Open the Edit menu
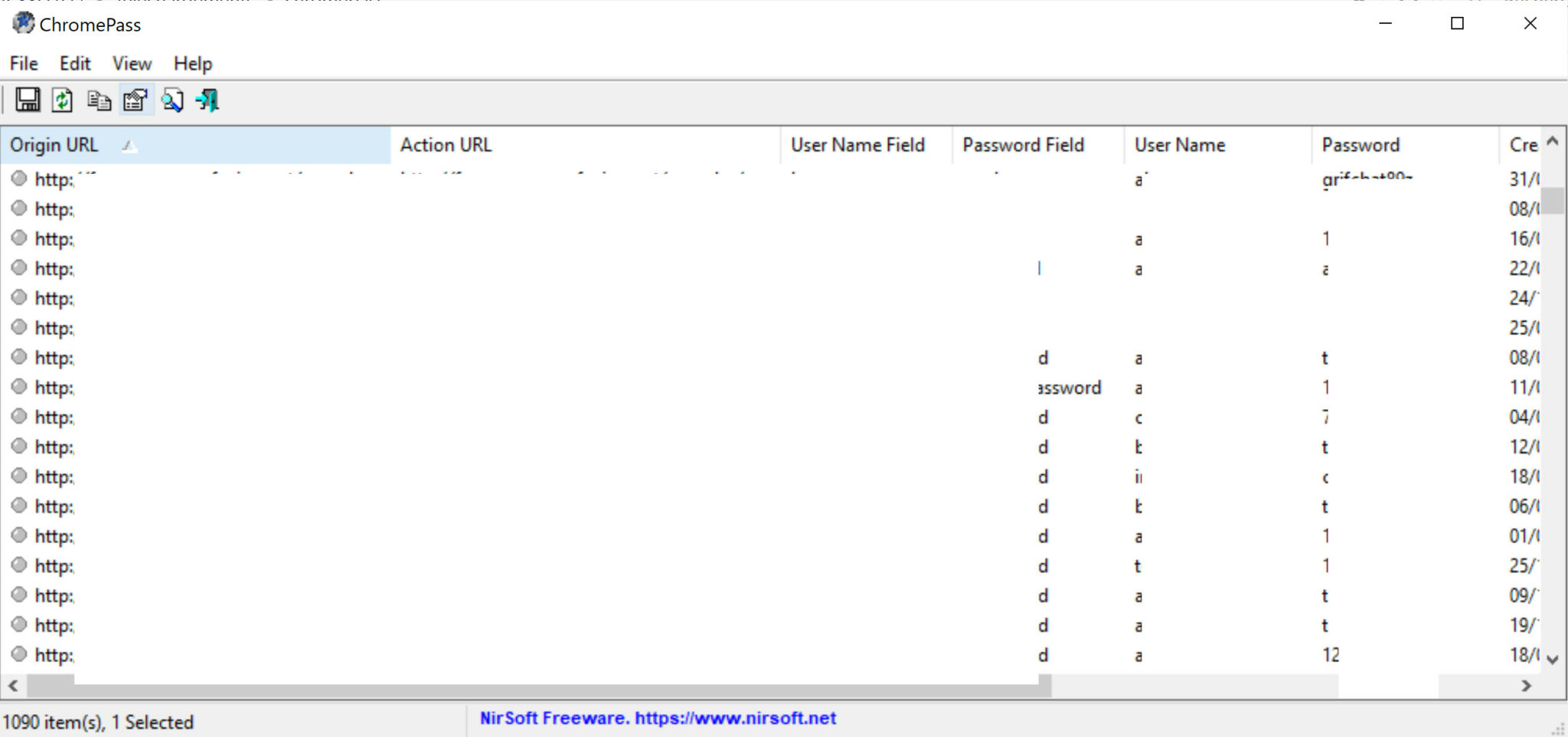This screenshot has height=737, width=1568. 75,64
